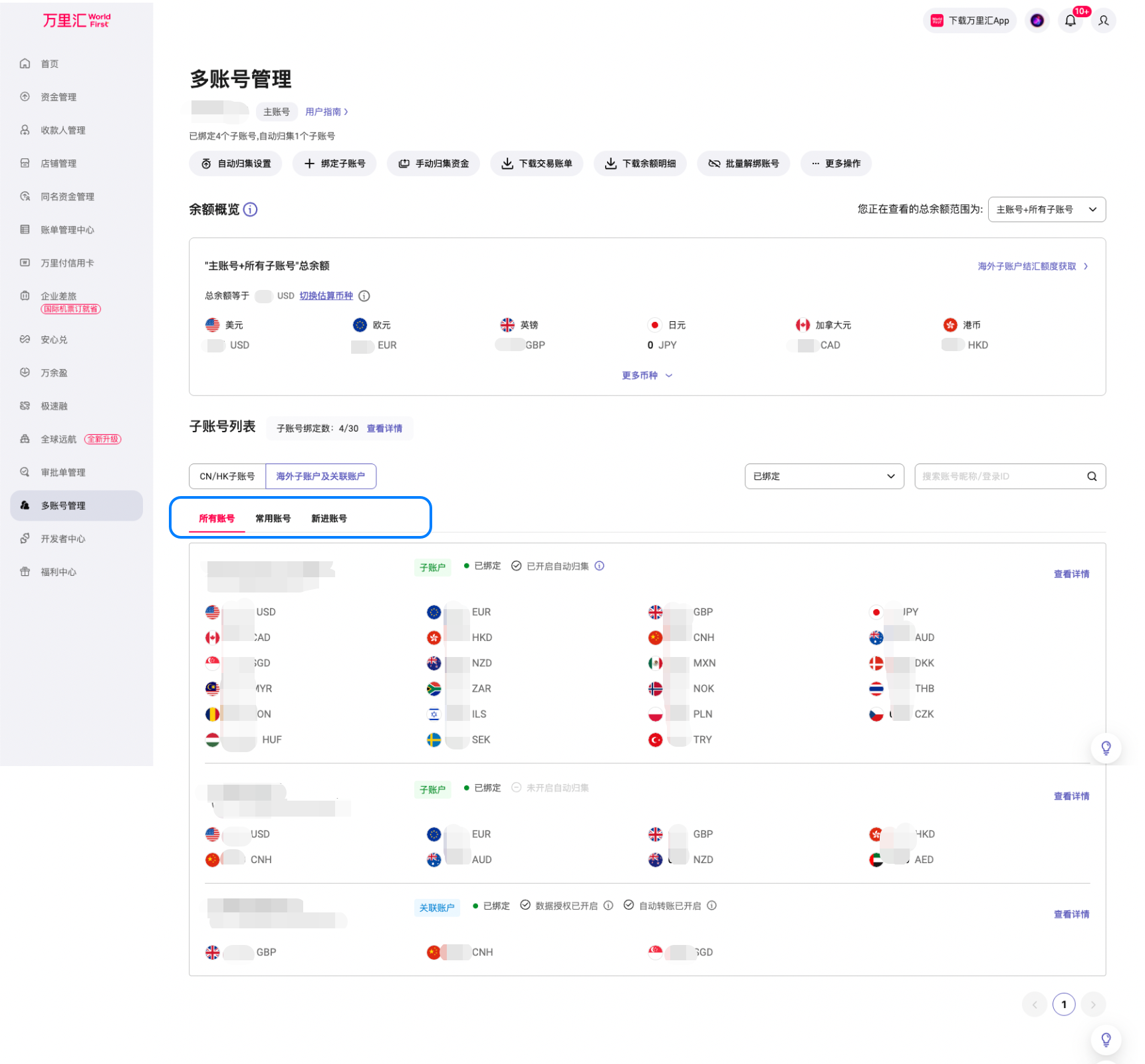Click the 绑定子账号 button
The width and height of the screenshot is (1145, 1064).
pos(334,164)
